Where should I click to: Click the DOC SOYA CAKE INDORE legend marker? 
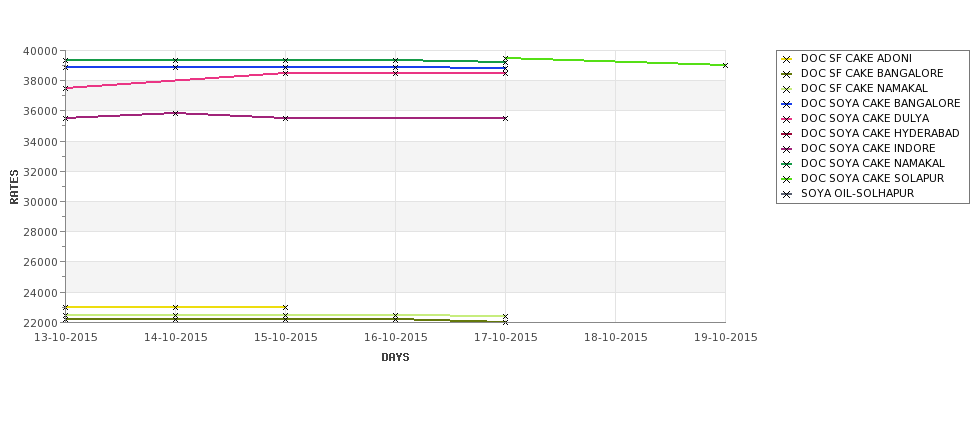pos(786,149)
